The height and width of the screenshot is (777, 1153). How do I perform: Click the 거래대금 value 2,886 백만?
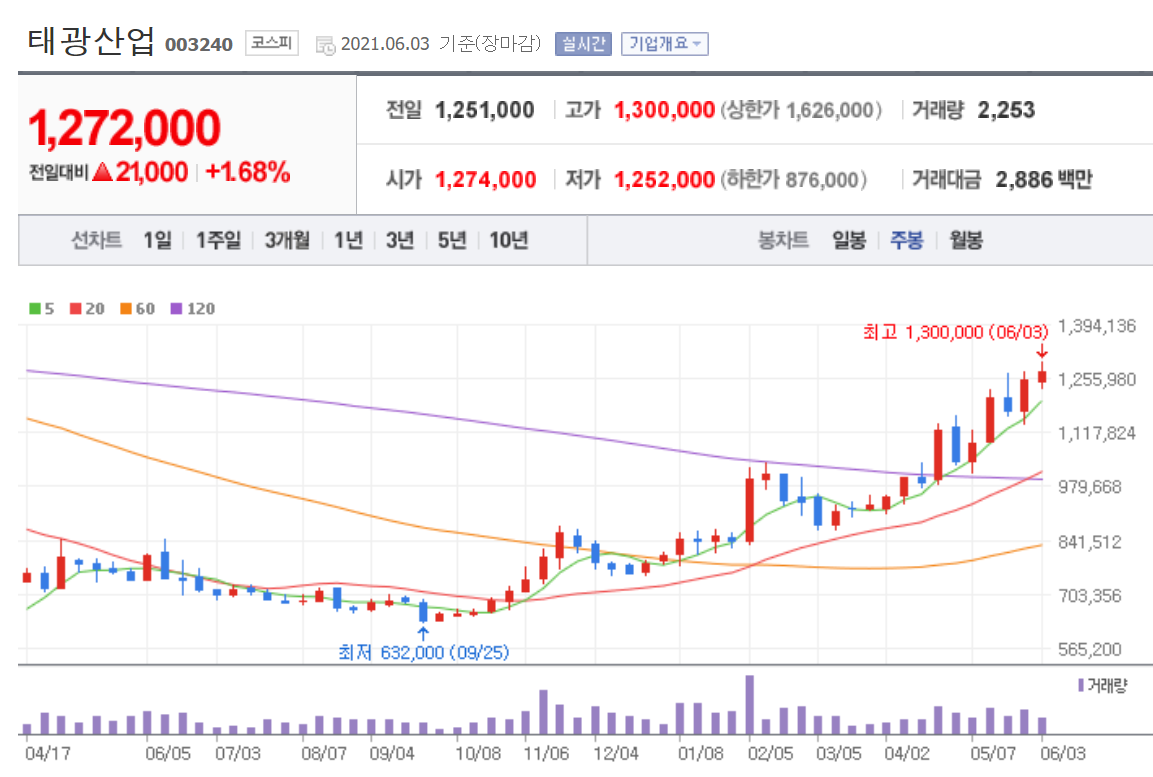tap(1044, 179)
